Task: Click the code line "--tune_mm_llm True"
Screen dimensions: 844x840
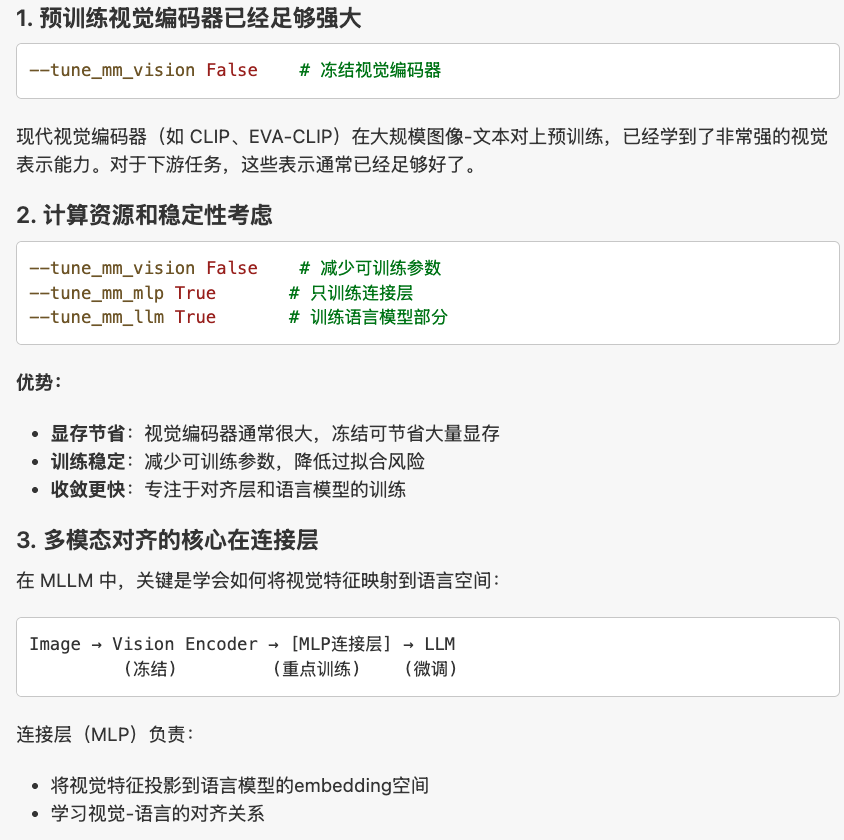Action: (122, 317)
